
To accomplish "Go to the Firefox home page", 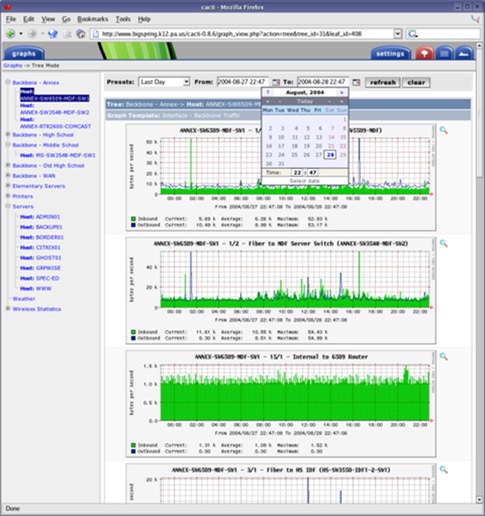I will (81, 34).
